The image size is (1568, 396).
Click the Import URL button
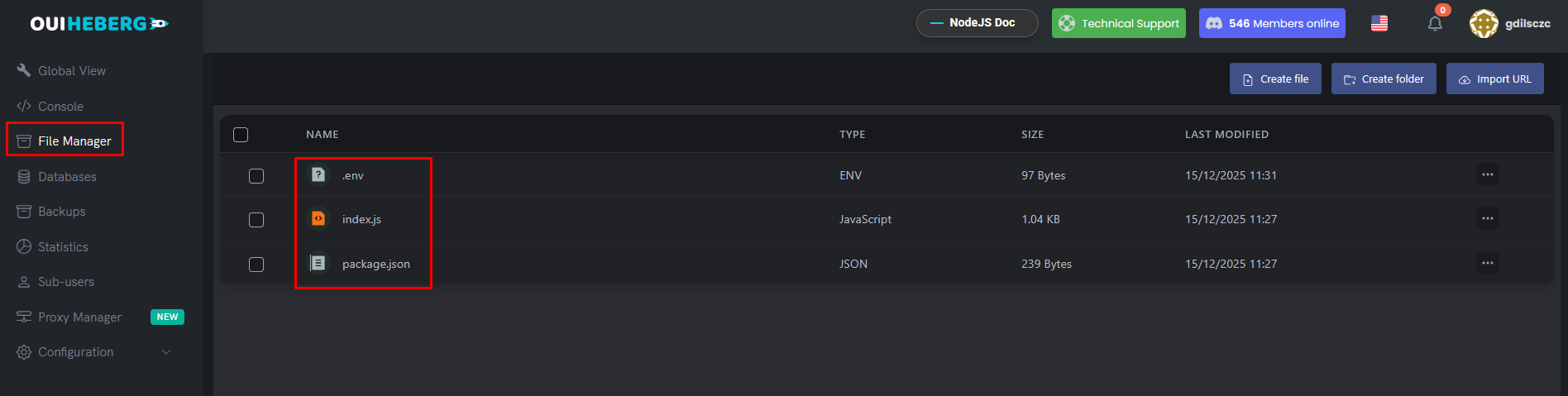(1494, 79)
